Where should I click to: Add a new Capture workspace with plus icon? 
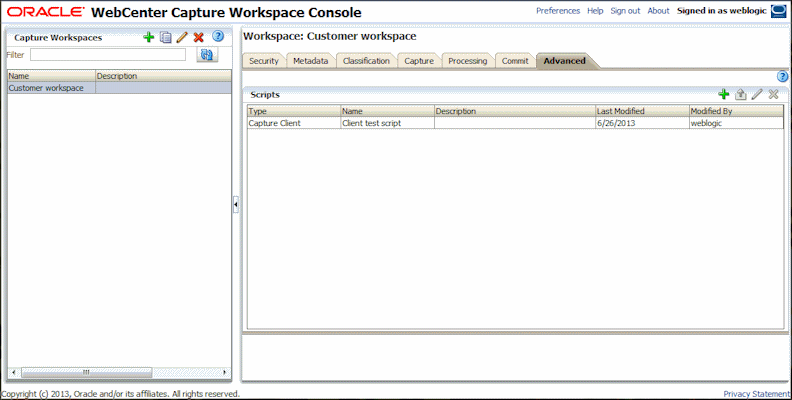coord(148,37)
